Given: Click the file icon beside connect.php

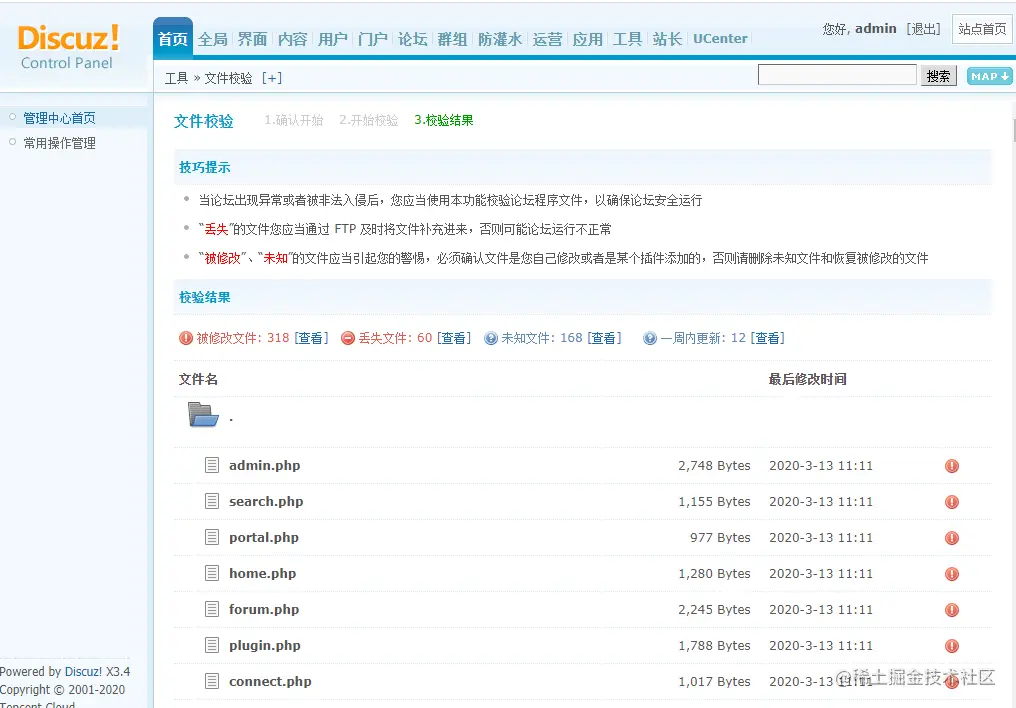Looking at the screenshot, I should [x=212, y=681].
